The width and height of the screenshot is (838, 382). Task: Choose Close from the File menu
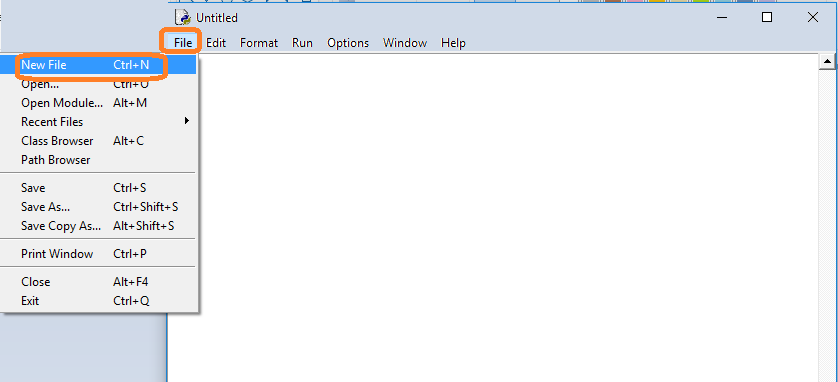(x=98, y=282)
